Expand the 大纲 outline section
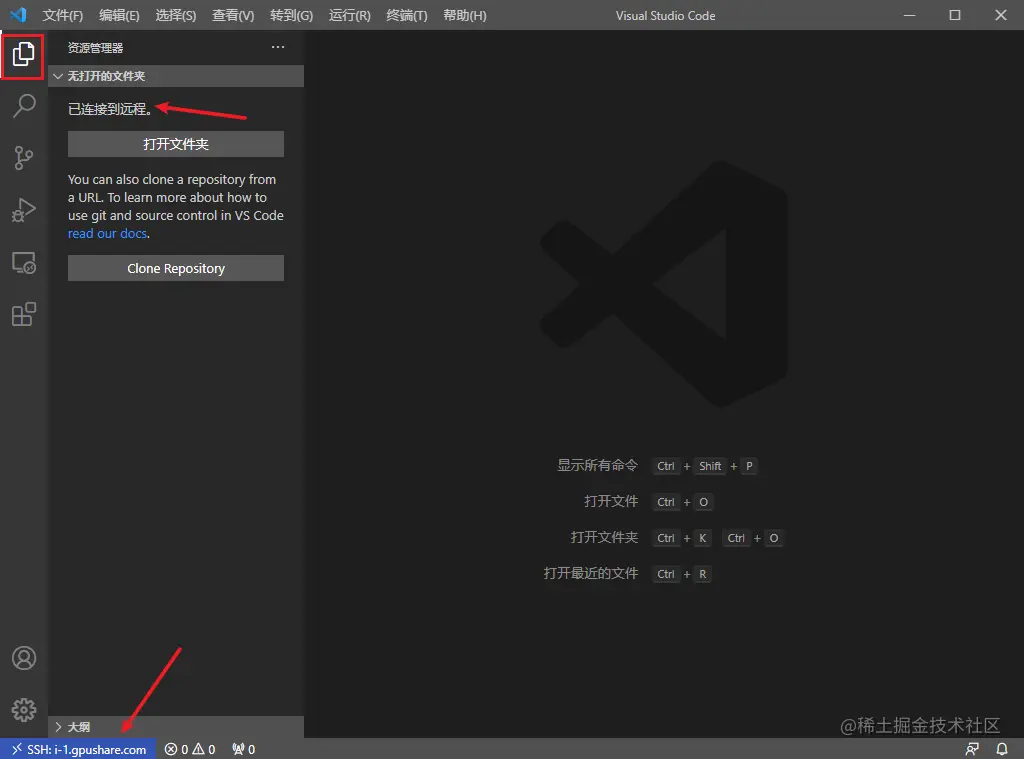The height and width of the screenshot is (759, 1024). click(x=176, y=727)
